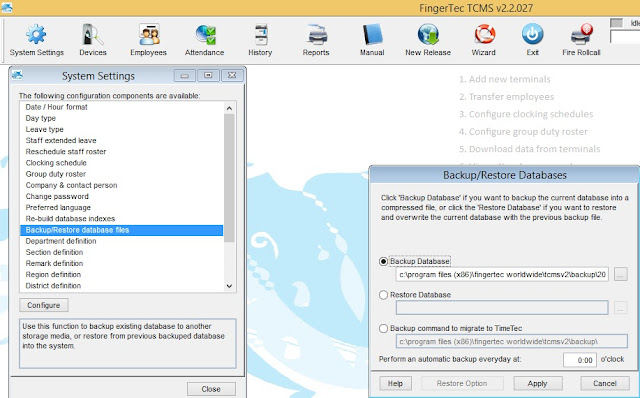The height and width of the screenshot is (398, 640).
Task: Click Apply in the Backup/Restore dialog
Action: (538, 383)
